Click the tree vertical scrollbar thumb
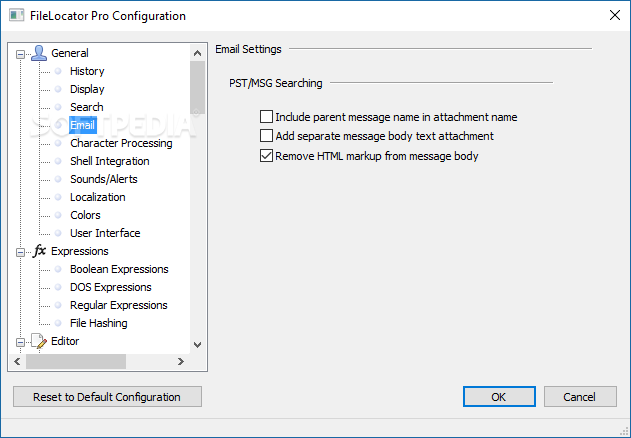This screenshot has width=631, height=438. pos(197,87)
